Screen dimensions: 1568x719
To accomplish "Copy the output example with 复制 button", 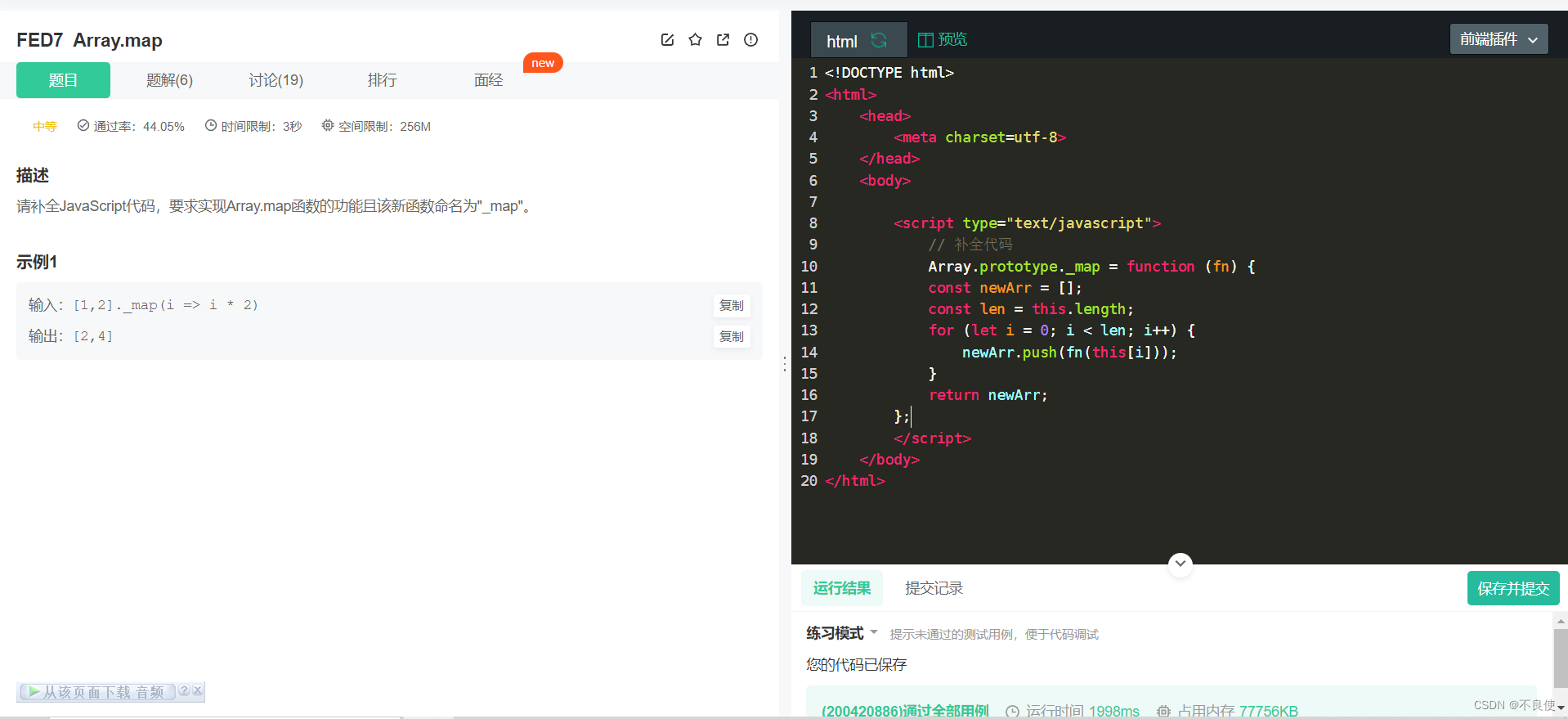I will coord(732,336).
